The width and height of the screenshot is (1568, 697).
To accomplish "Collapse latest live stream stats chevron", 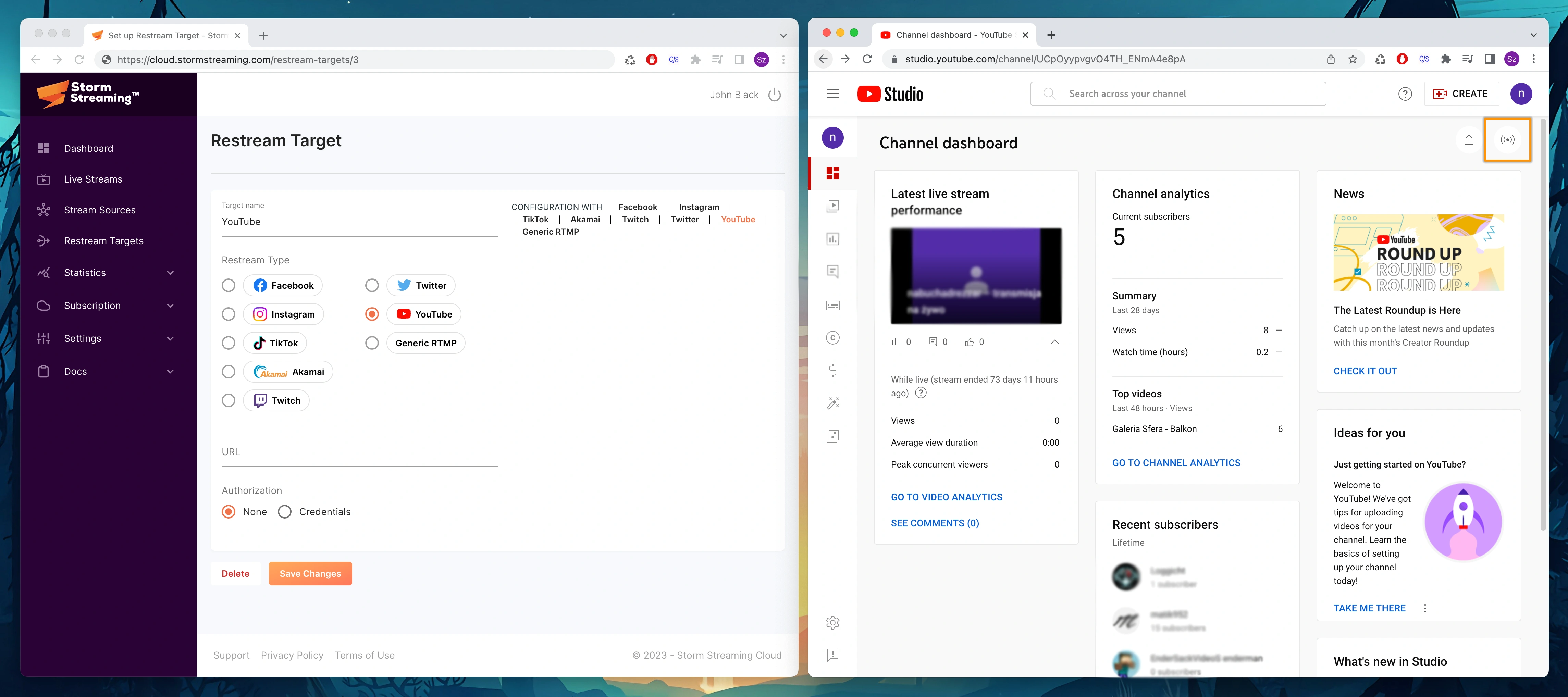I will coord(1054,342).
